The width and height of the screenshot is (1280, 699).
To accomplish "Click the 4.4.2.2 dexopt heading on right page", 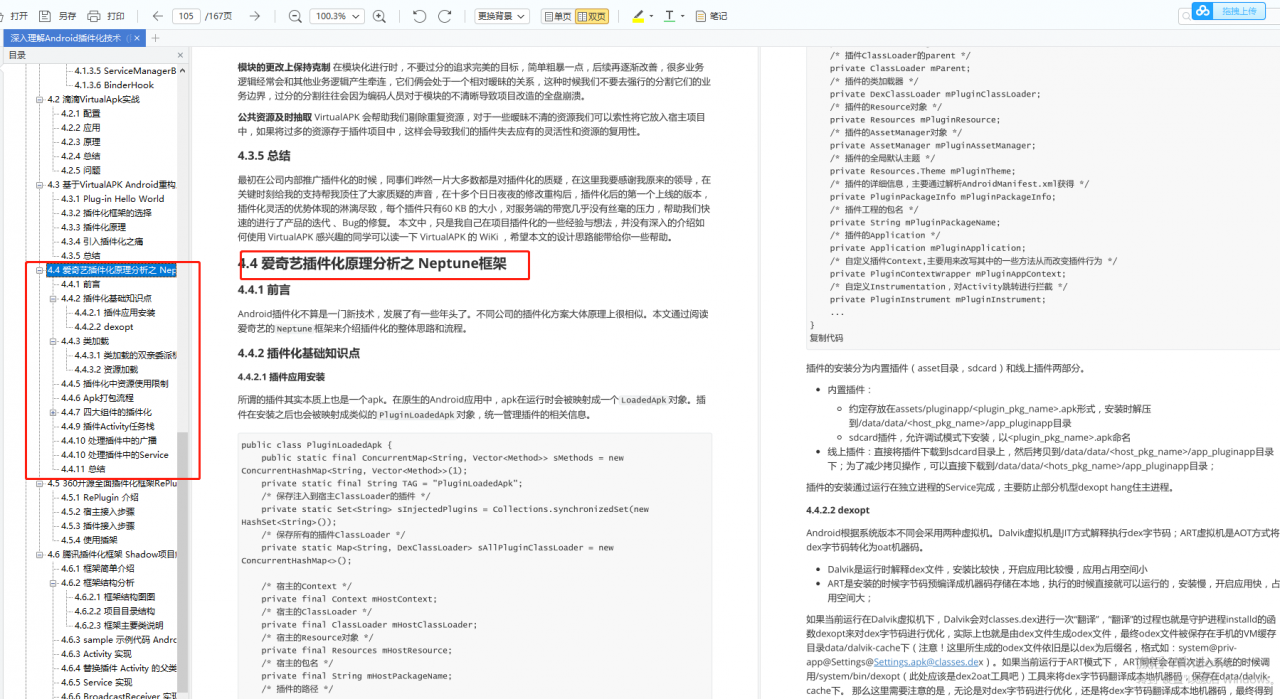I will pyautogui.click(x=838, y=510).
